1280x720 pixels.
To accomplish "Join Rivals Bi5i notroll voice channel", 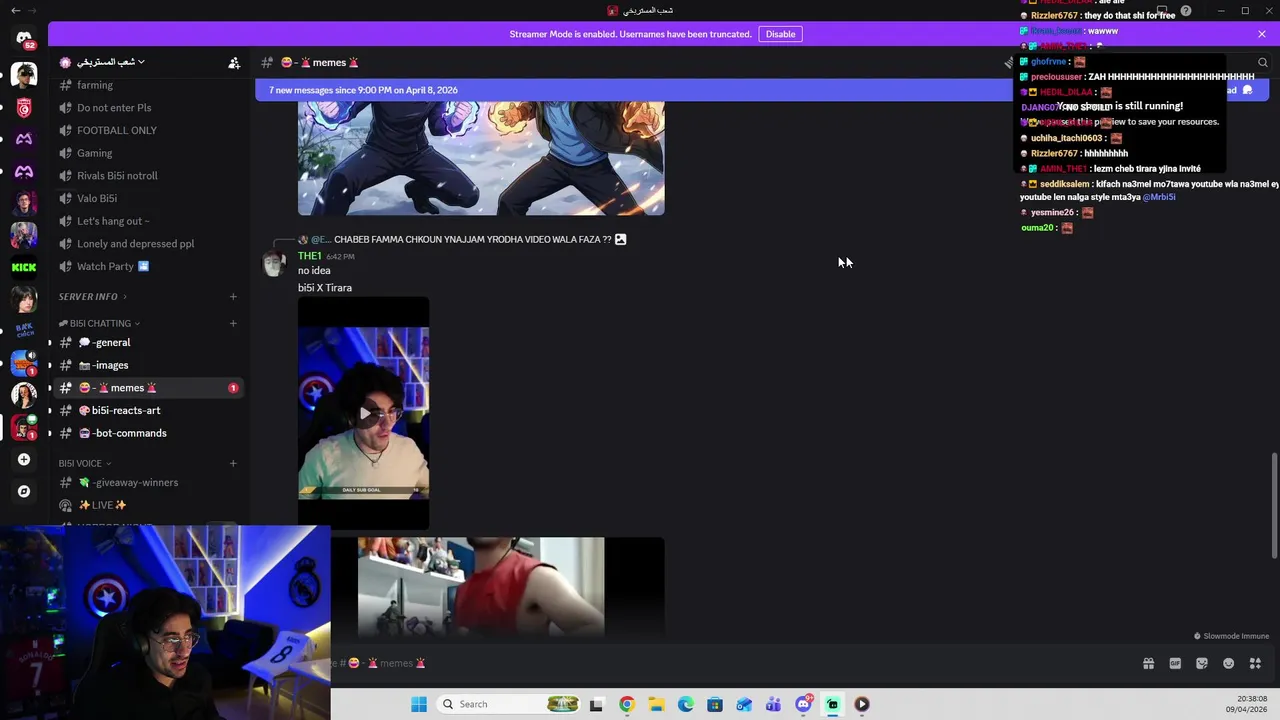I will coord(150,176).
